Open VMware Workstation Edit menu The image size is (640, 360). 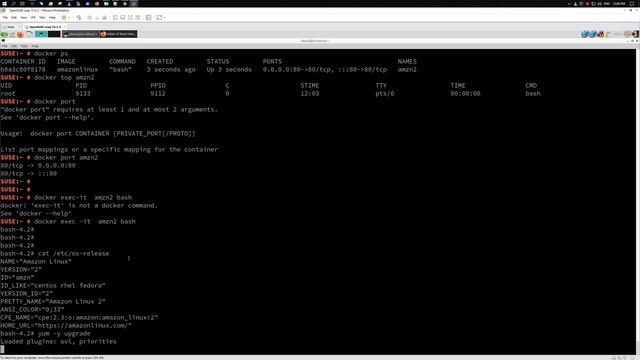[14, 18]
